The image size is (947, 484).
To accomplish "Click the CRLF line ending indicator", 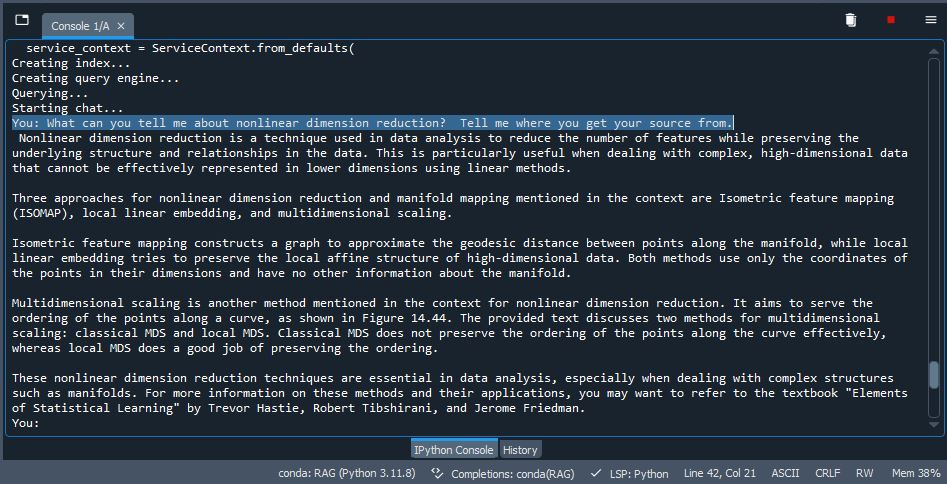I will click(x=828, y=473).
